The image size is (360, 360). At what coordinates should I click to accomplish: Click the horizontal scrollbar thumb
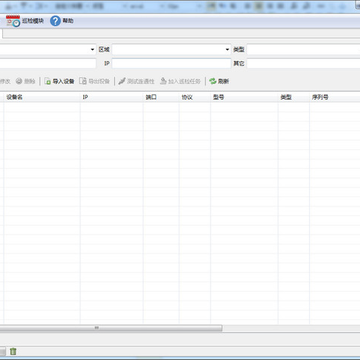111,328
